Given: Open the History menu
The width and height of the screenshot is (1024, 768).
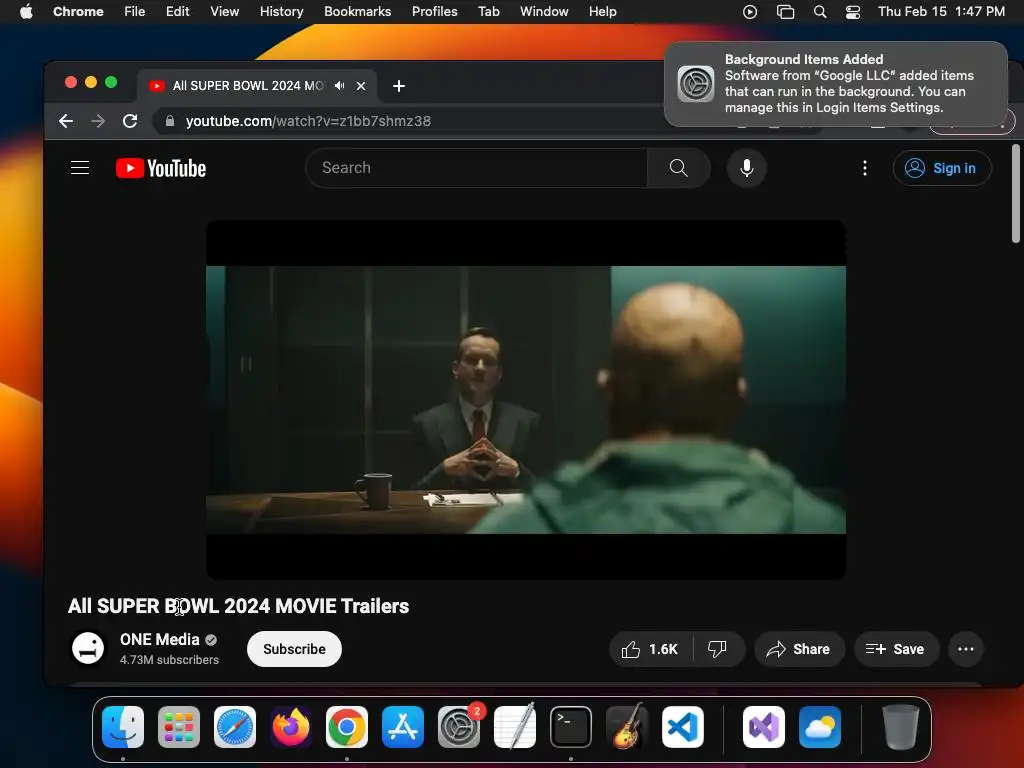Looking at the screenshot, I should click(281, 12).
